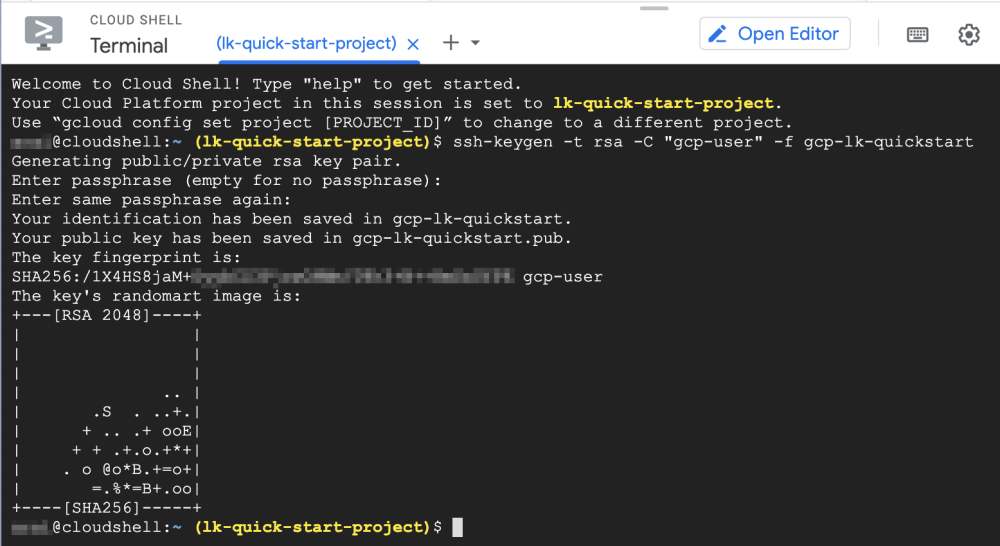Open the on-screen keyboard icon
The width and height of the screenshot is (1000, 546).
coord(917,34)
